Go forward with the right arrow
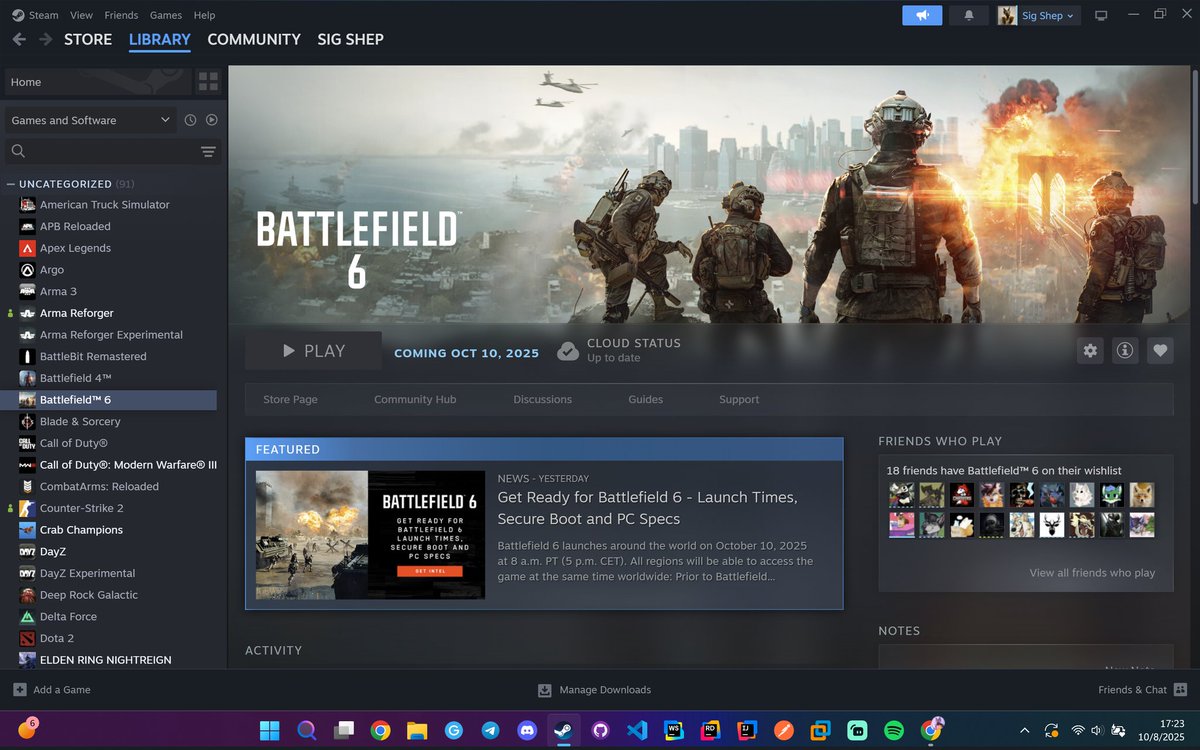 [x=45, y=39]
